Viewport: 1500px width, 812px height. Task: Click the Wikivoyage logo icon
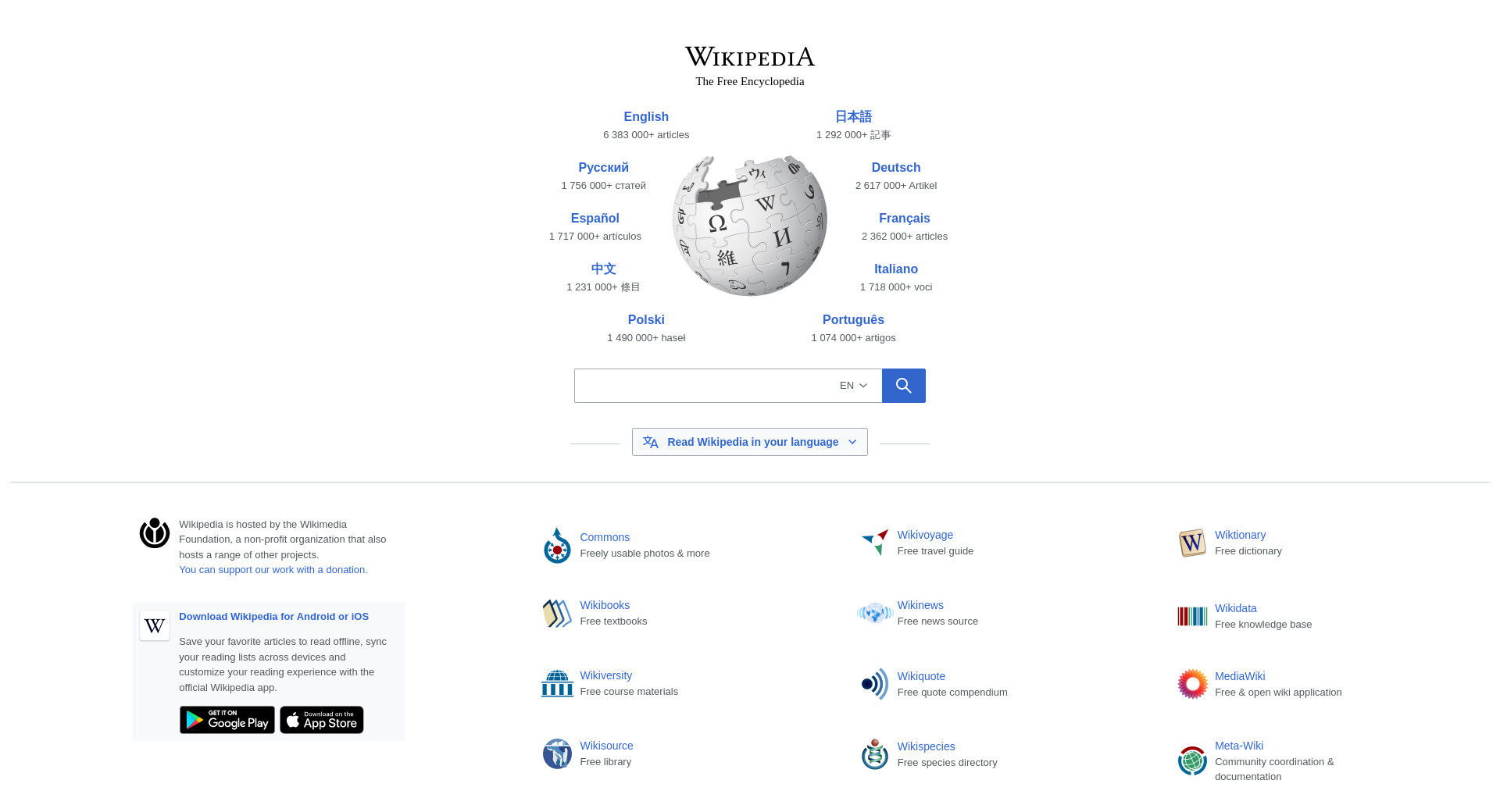(875, 542)
